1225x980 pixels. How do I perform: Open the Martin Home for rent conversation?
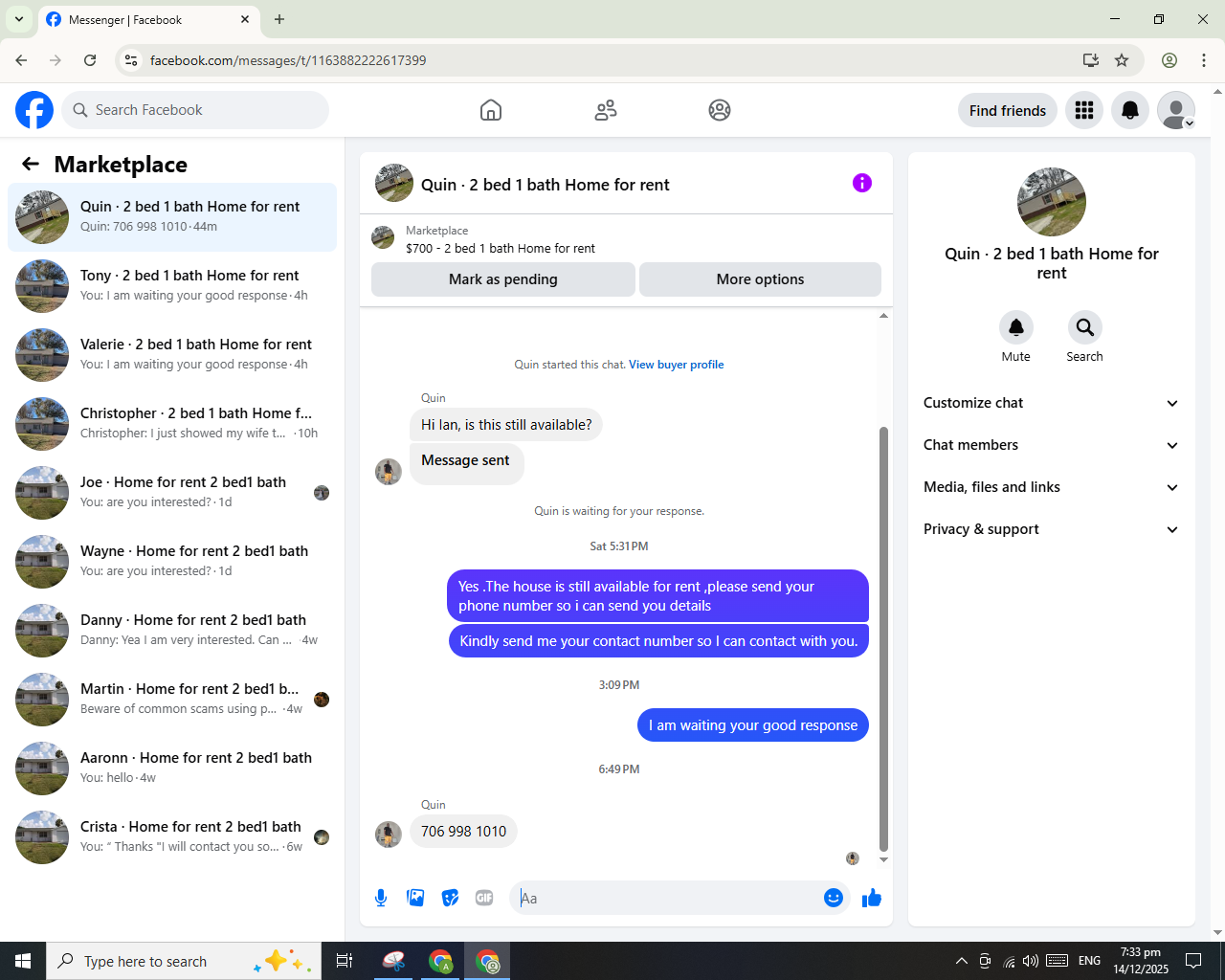coord(172,699)
